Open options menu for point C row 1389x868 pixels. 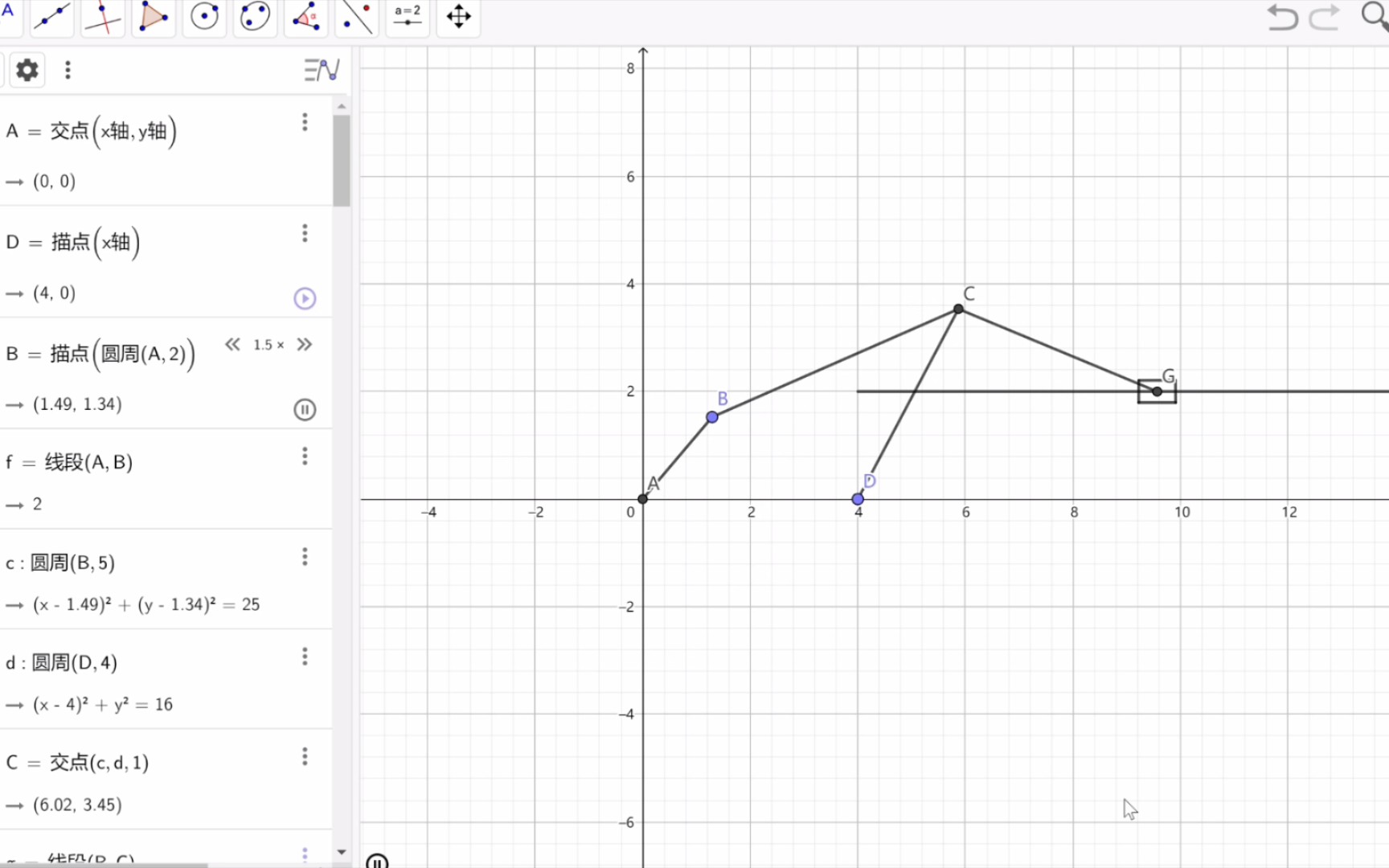pos(305,757)
